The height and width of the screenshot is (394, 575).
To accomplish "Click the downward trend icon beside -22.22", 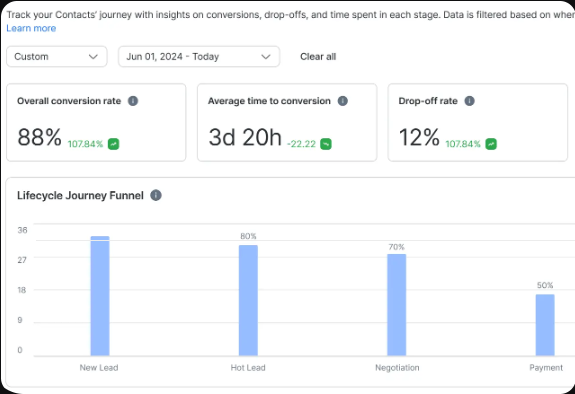I will (326, 144).
